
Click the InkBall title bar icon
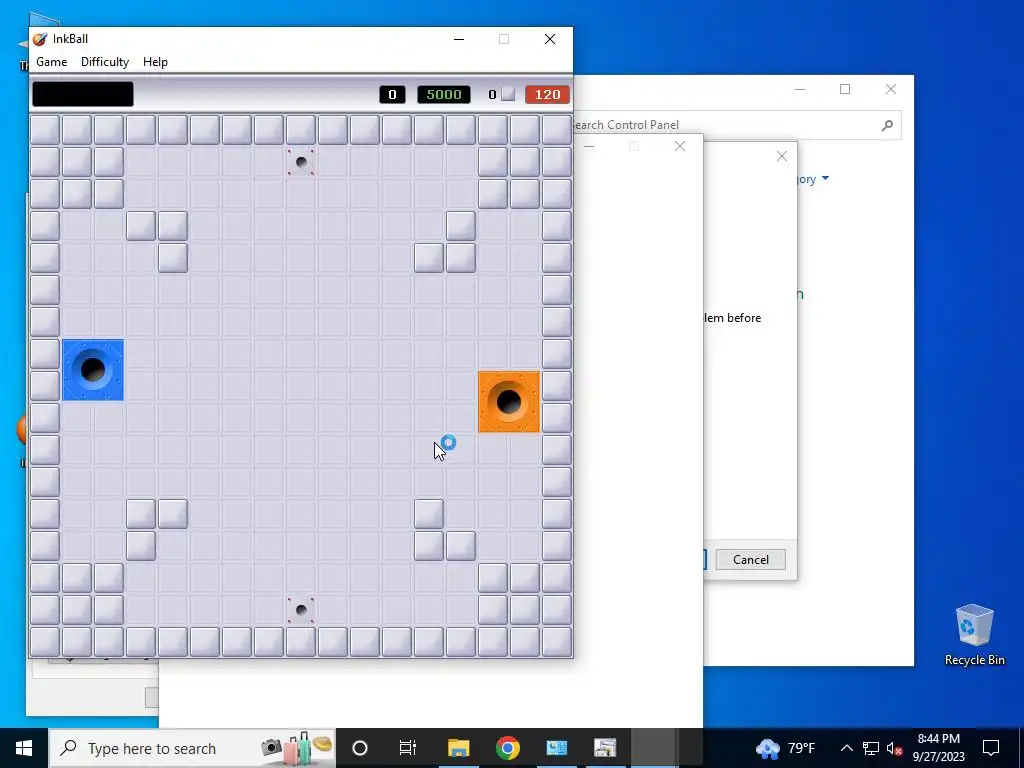40,39
